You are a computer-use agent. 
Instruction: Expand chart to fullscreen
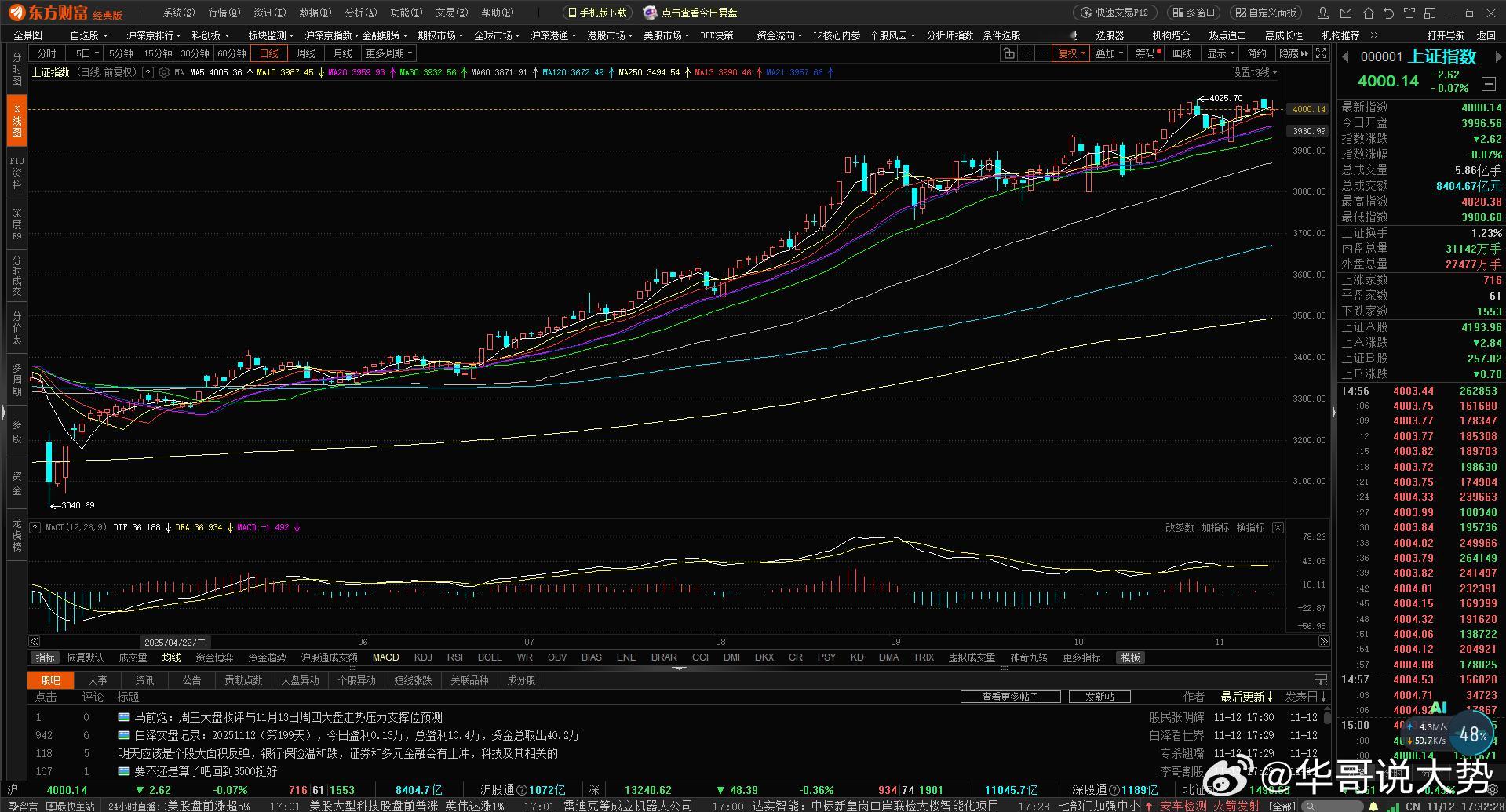coord(1322,53)
